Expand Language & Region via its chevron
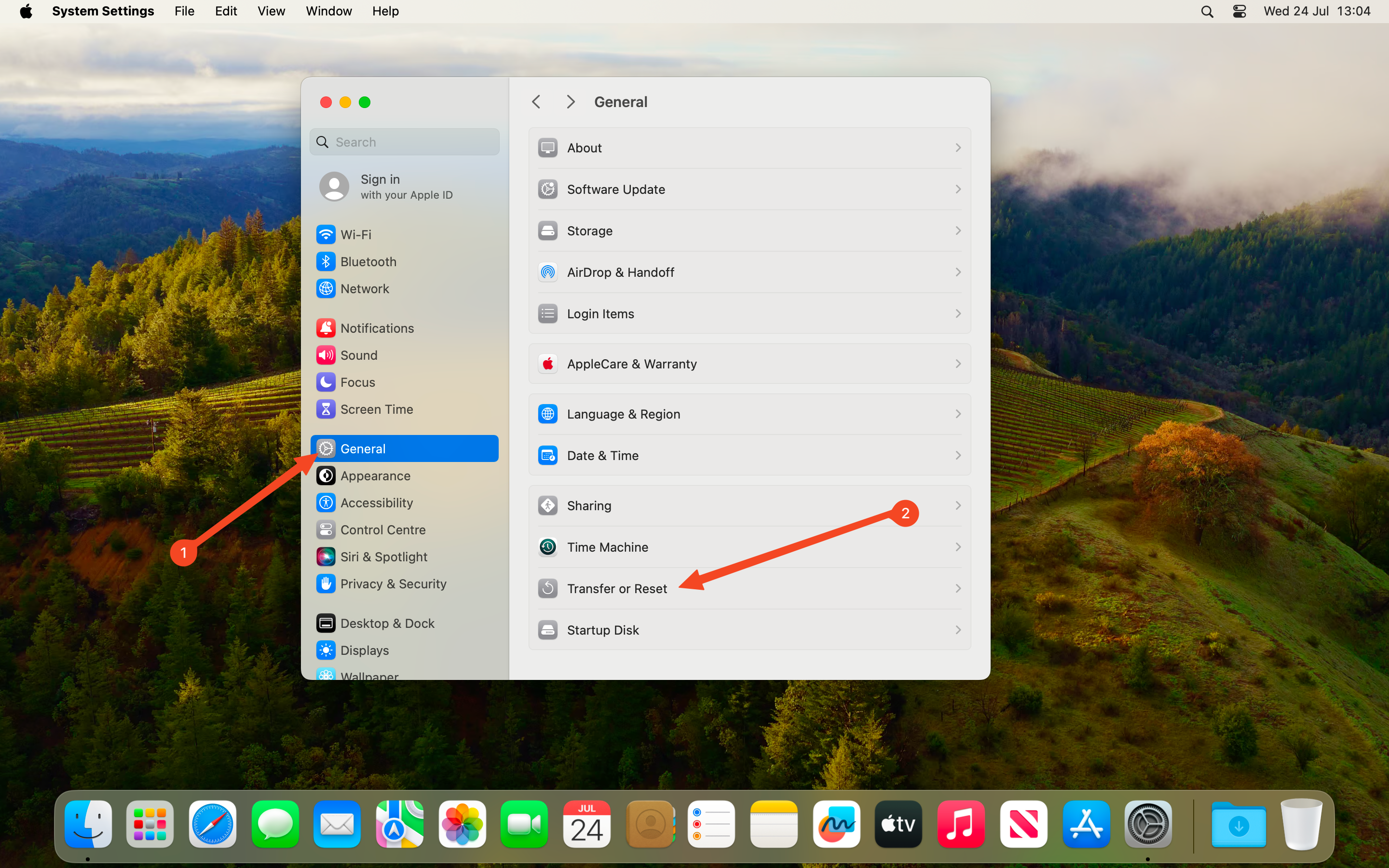 957,413
